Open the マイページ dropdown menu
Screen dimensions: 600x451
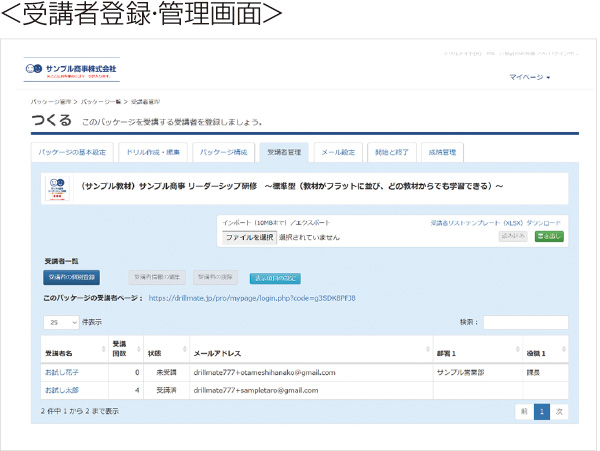[529, 77]
